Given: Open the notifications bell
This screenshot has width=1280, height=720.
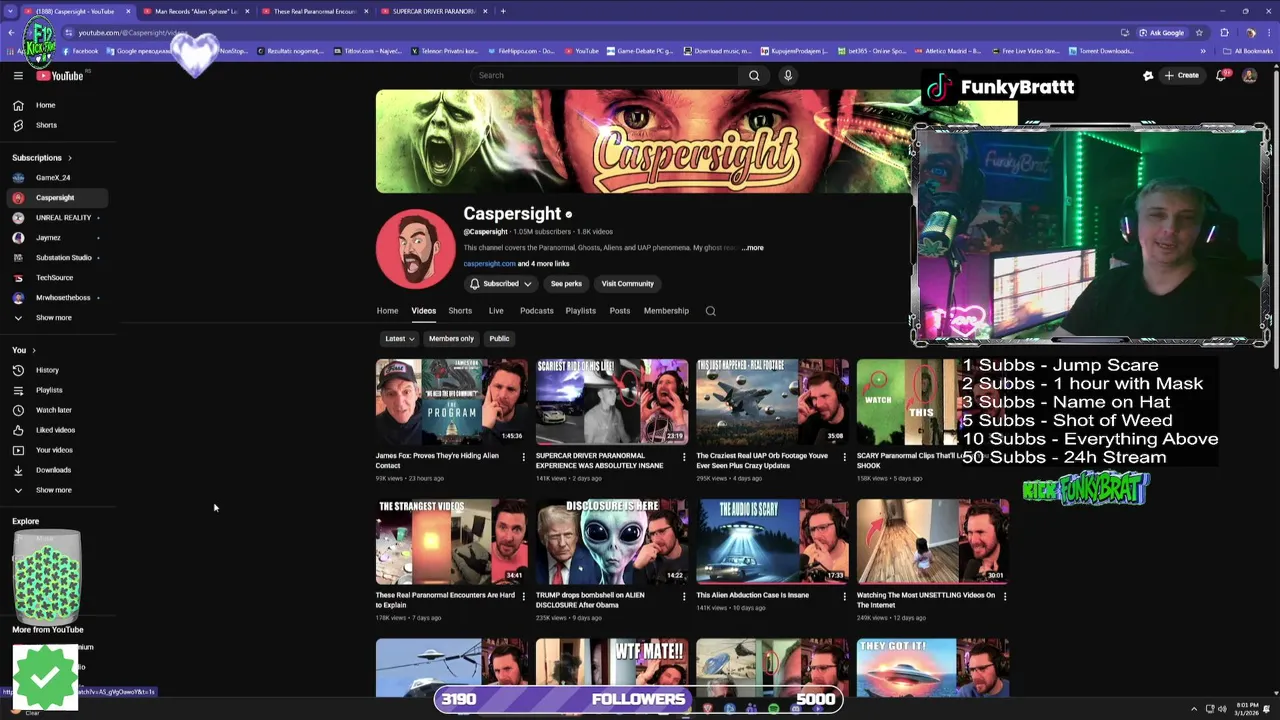Looking at the screenshot, I should [x=1221, y=75].
